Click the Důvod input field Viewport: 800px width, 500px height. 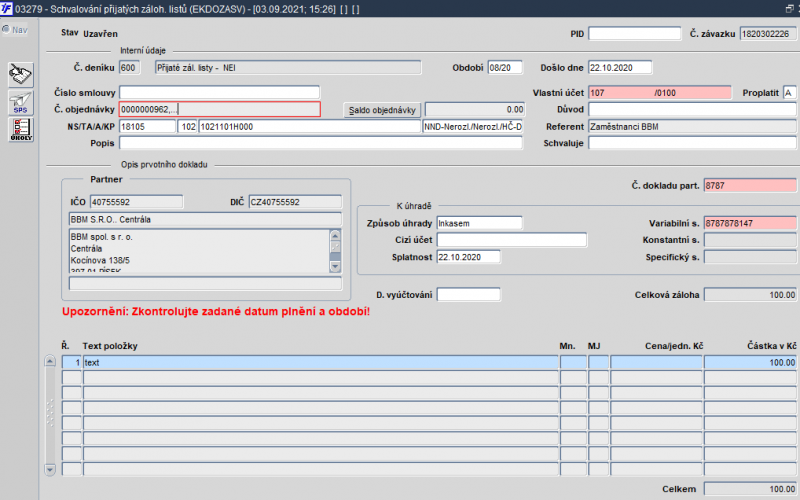click(x=692, y=109)
